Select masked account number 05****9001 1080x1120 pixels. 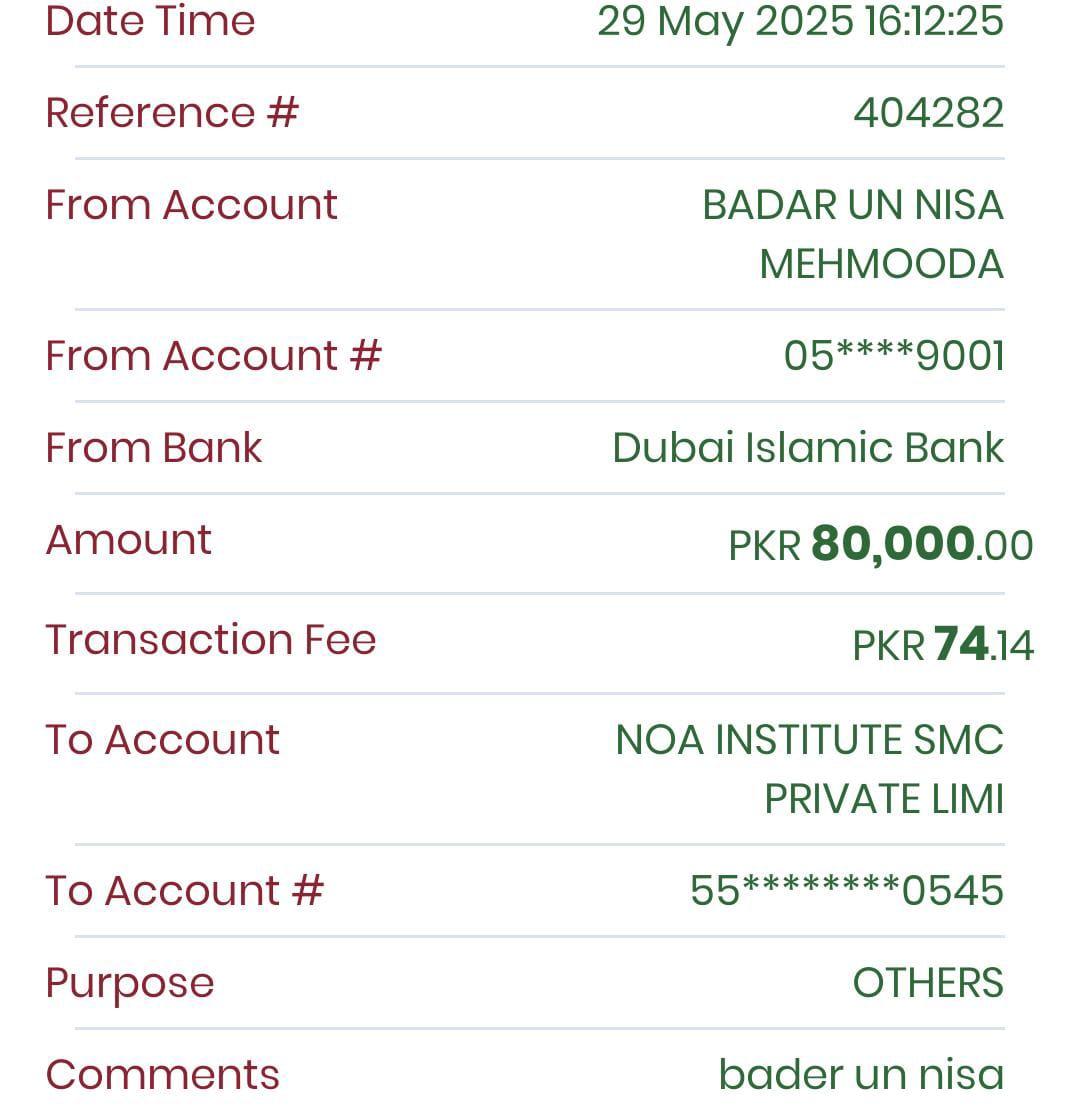click(x=894, y=356)
